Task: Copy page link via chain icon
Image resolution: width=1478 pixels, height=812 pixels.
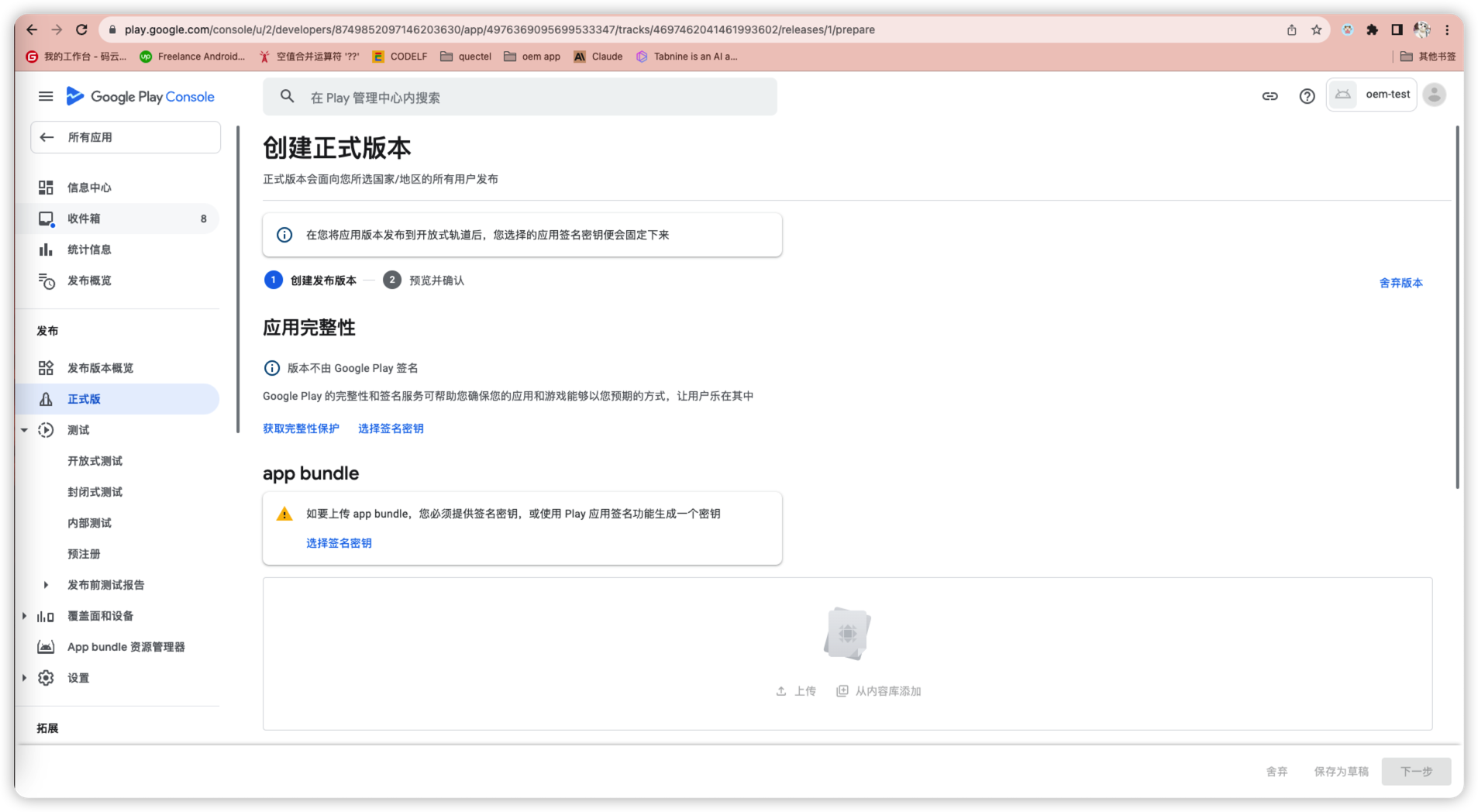Action: pyautogui.click(x=1270, y=96)
